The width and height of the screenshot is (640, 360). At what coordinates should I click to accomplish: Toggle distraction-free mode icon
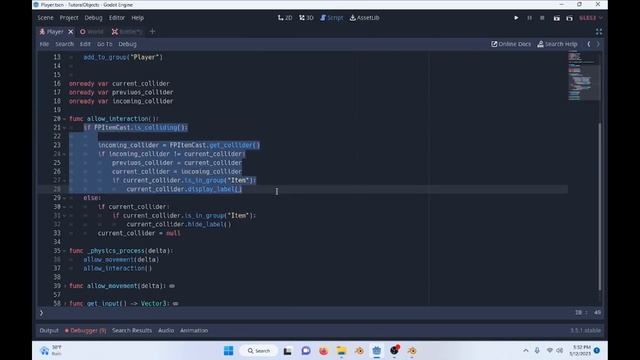pos(599,31)
